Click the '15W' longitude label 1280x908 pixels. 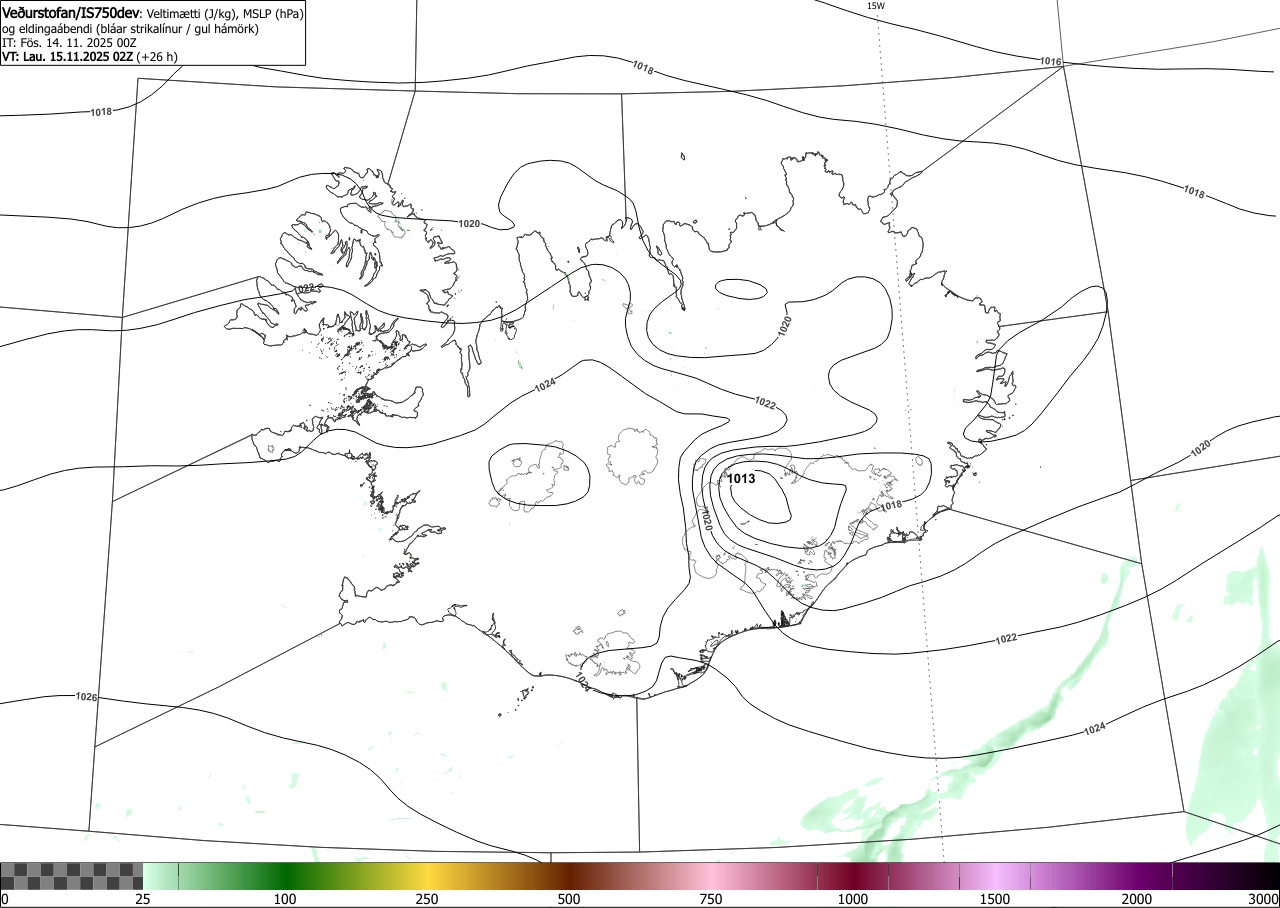pyautogui.click(x=875, y=6)
